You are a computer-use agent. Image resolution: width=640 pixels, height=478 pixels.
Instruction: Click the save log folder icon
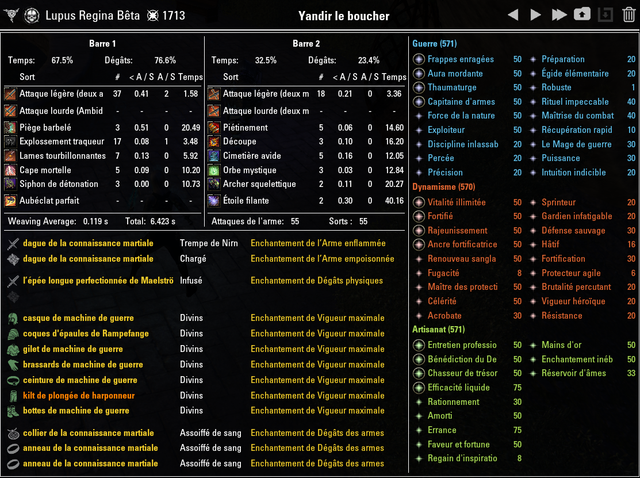(582, 14)
